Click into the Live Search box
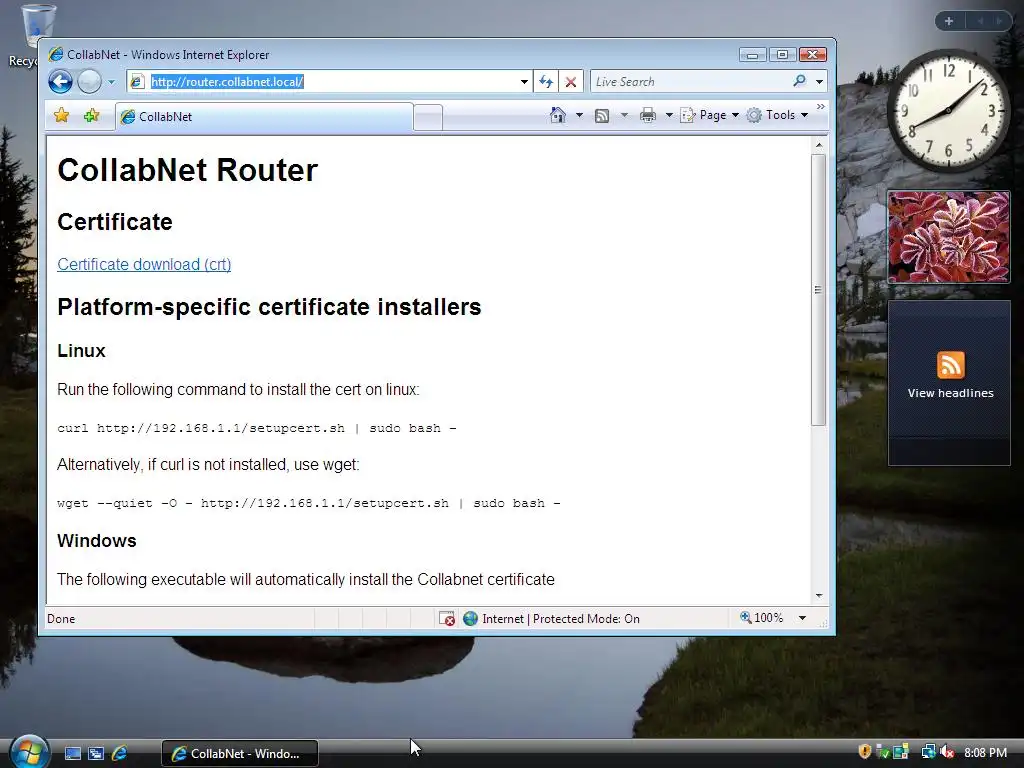The height and width of the screenshot is (768, 1024). [x=690, y=82]
